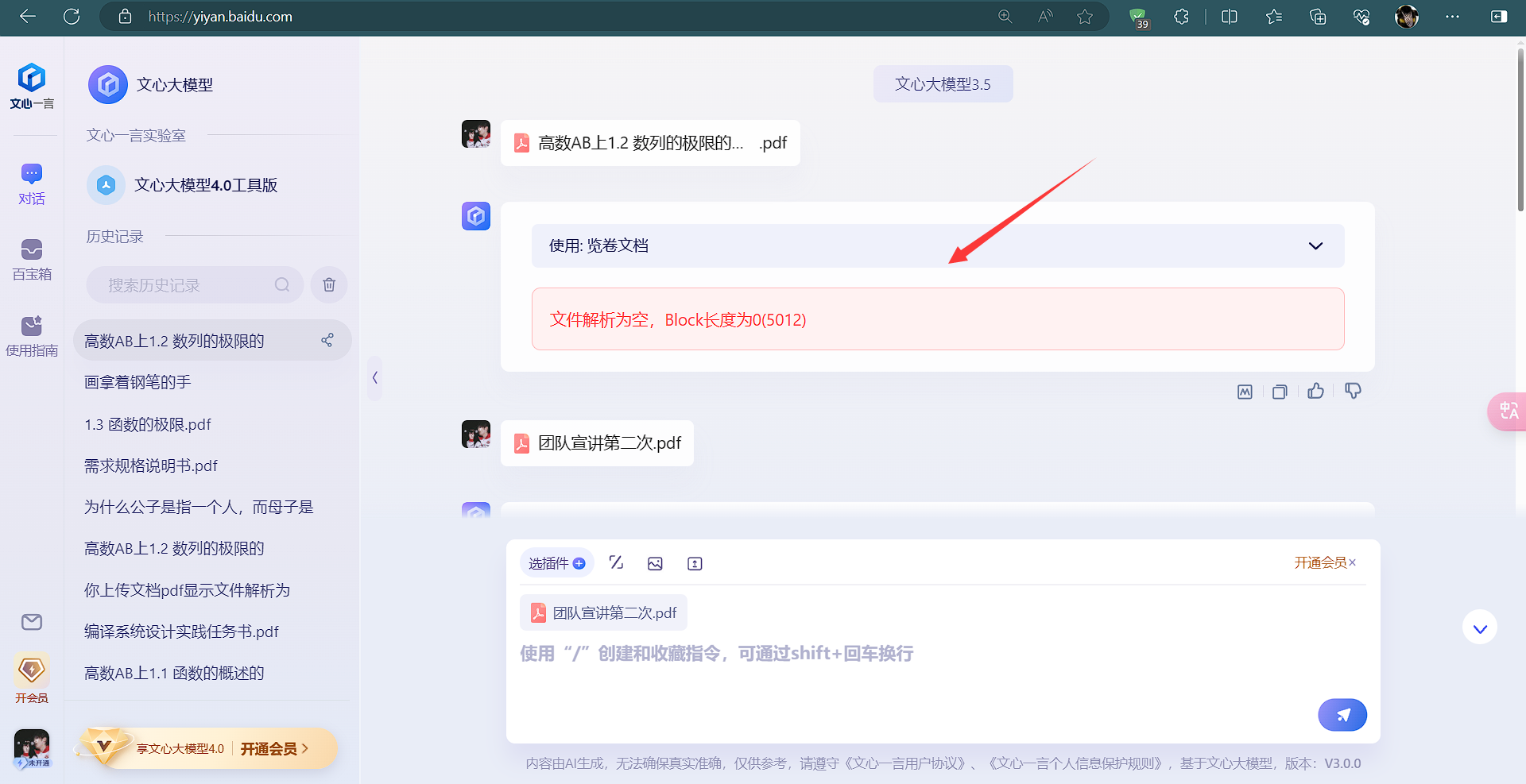Open history item 高数AB上1.1 函数的概述的
The width and height of the screenshot is (1526, 784).
pyautogui.click(x=174, y=673)
